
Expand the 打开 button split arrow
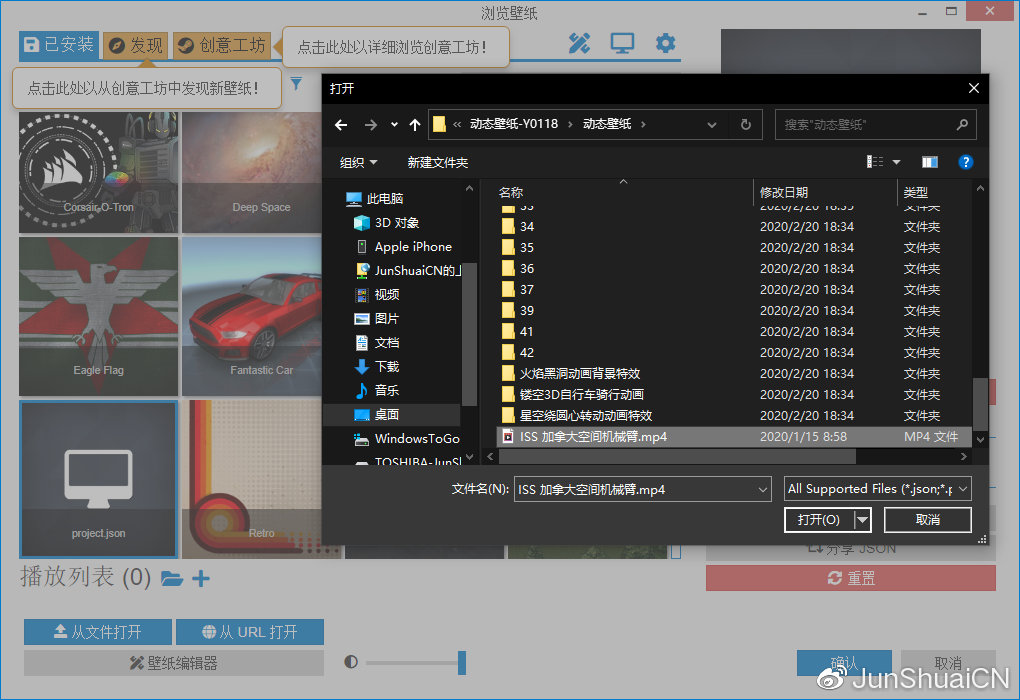coord(863,520)
